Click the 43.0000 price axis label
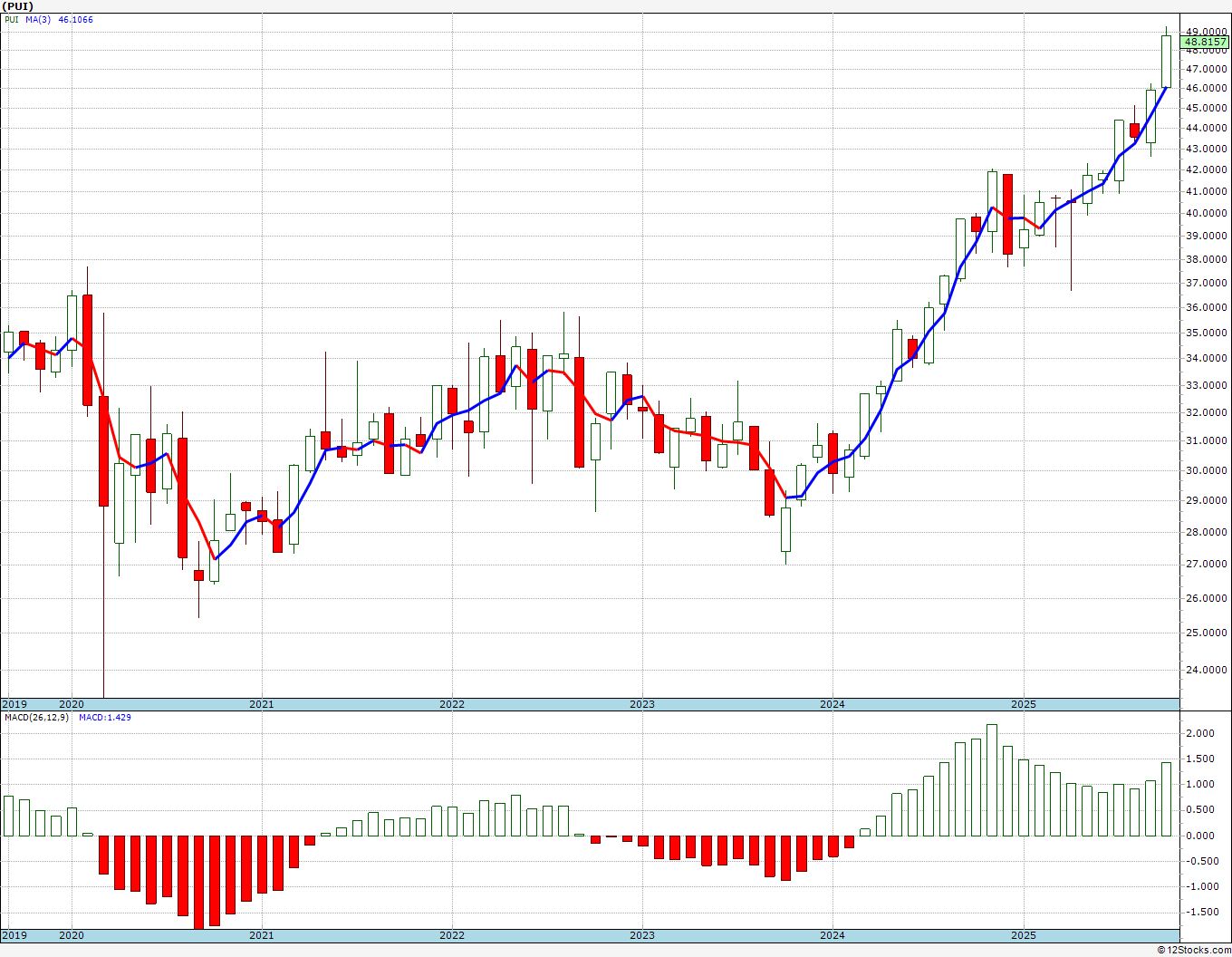 pos(1206,149)
